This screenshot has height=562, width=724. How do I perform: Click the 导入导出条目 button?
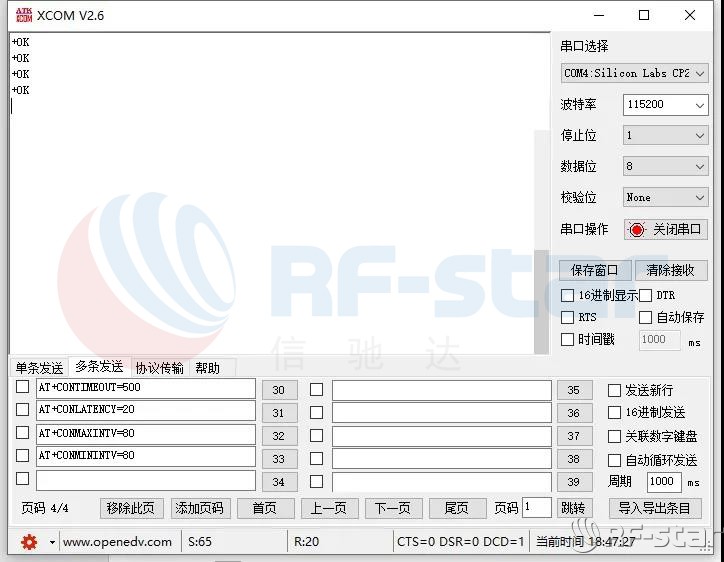655,508
